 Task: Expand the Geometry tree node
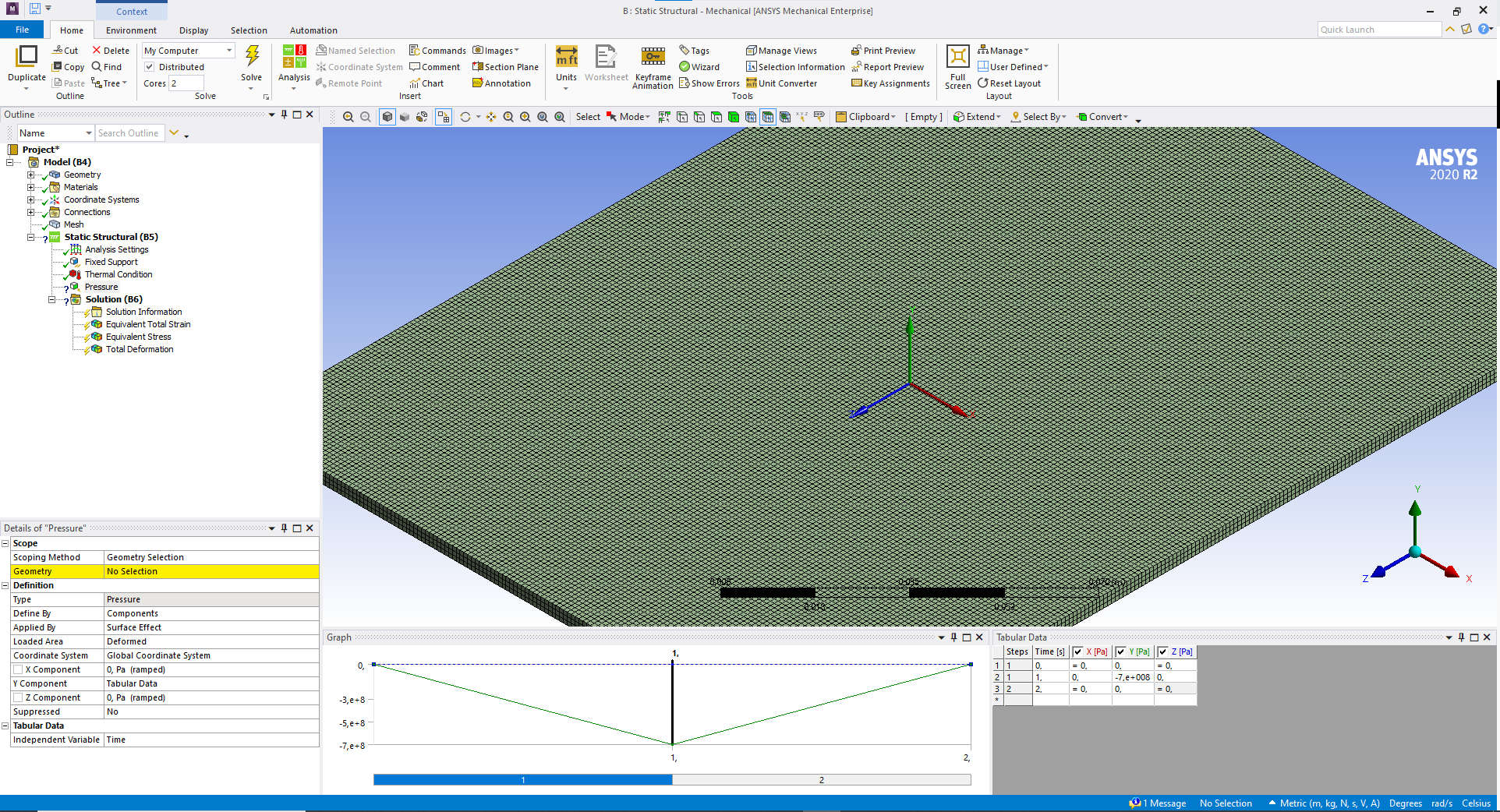[31, 175]
